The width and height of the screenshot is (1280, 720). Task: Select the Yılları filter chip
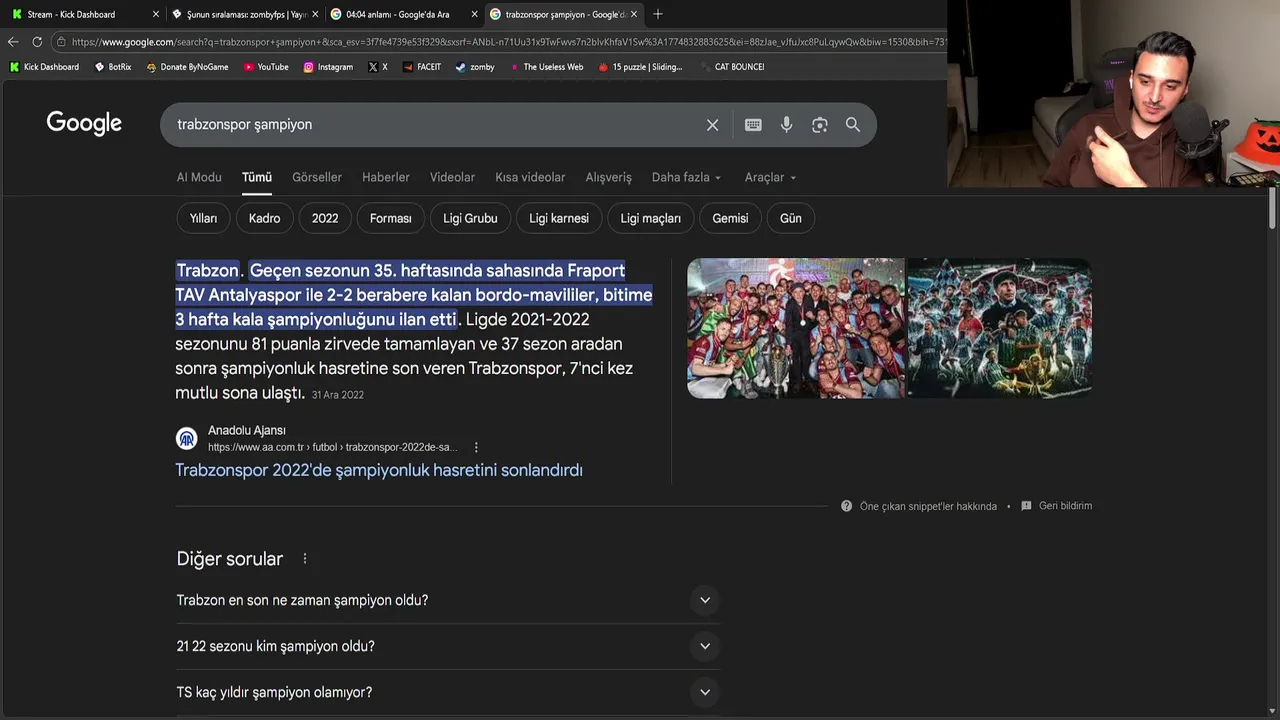coord(203,218)
